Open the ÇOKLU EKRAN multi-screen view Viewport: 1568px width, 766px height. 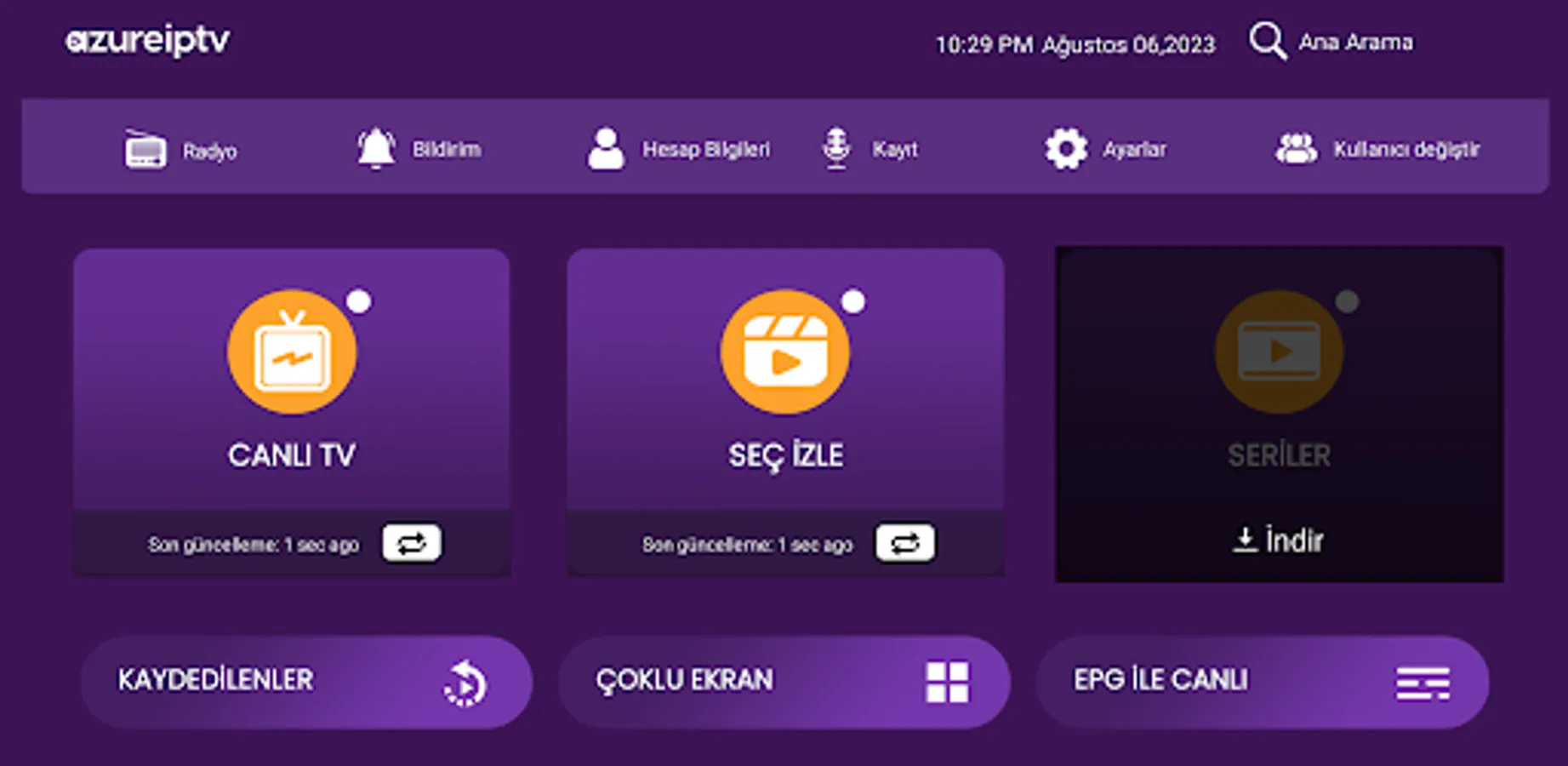coord(783,681)
